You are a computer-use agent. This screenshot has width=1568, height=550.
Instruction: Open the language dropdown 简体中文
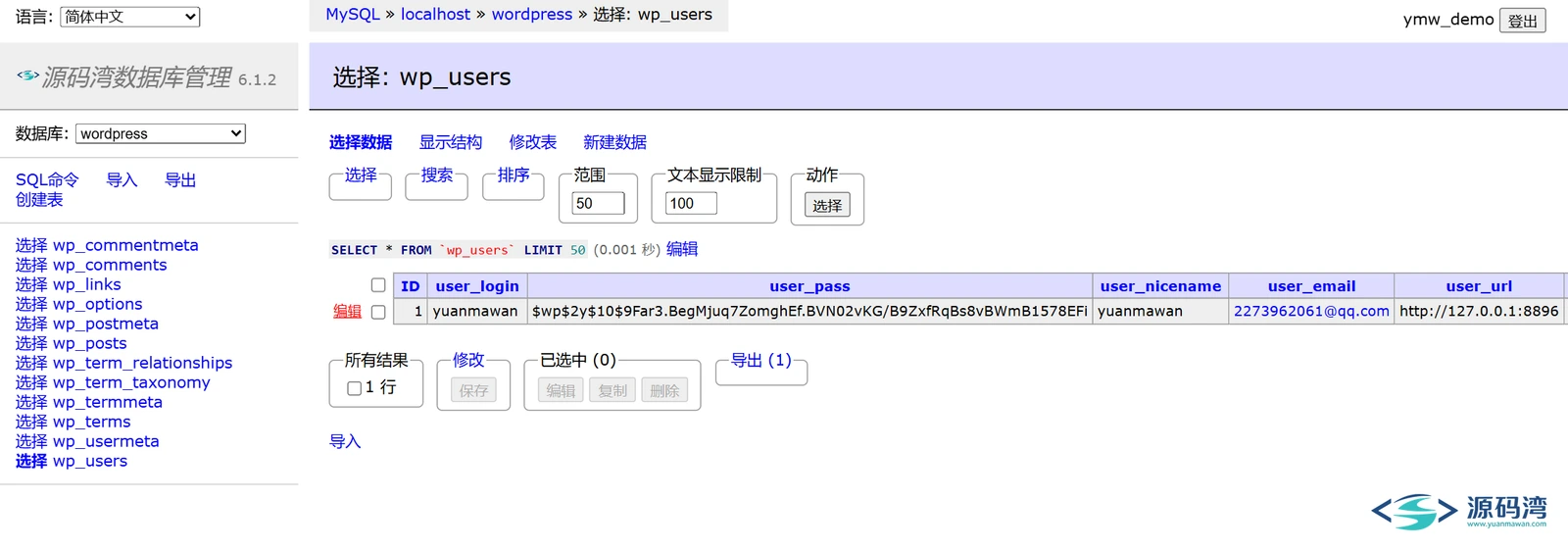[x=130, y=17]
